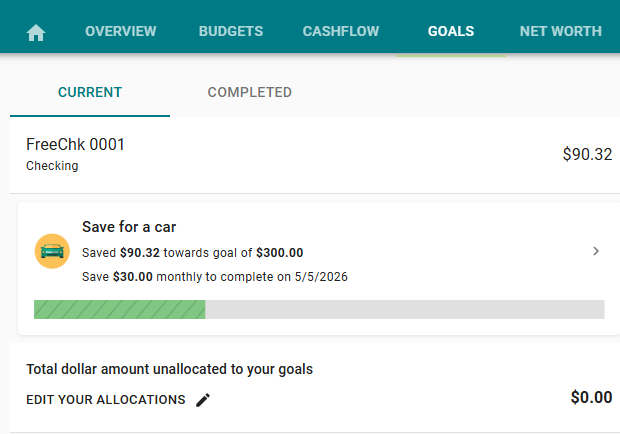The width and height of the screenshot is (620, 434).
Task: Open the Cashflow section
Action: 341,31
